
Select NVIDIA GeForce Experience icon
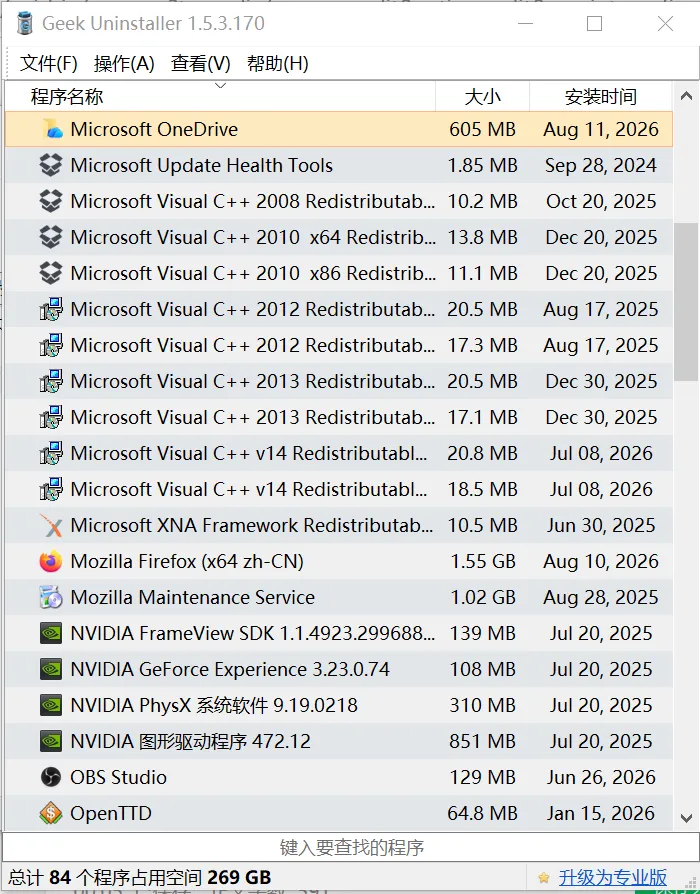51,669
